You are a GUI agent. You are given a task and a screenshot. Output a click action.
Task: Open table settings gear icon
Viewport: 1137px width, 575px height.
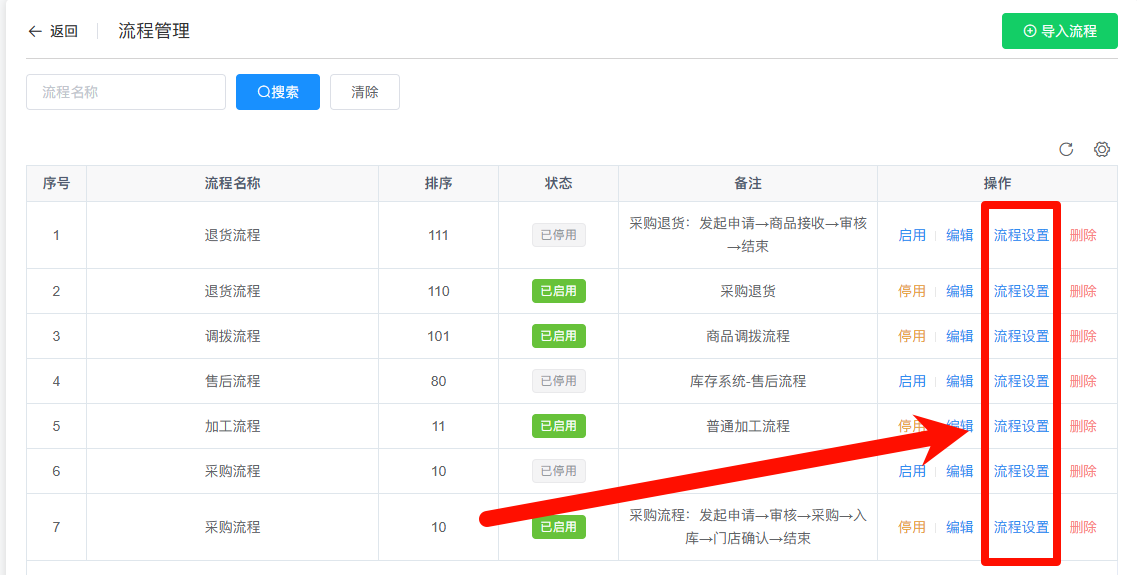[x=1102, y=149]
